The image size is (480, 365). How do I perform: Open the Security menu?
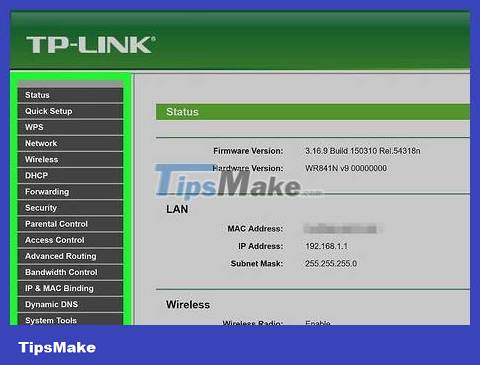(x=70, y=208)
